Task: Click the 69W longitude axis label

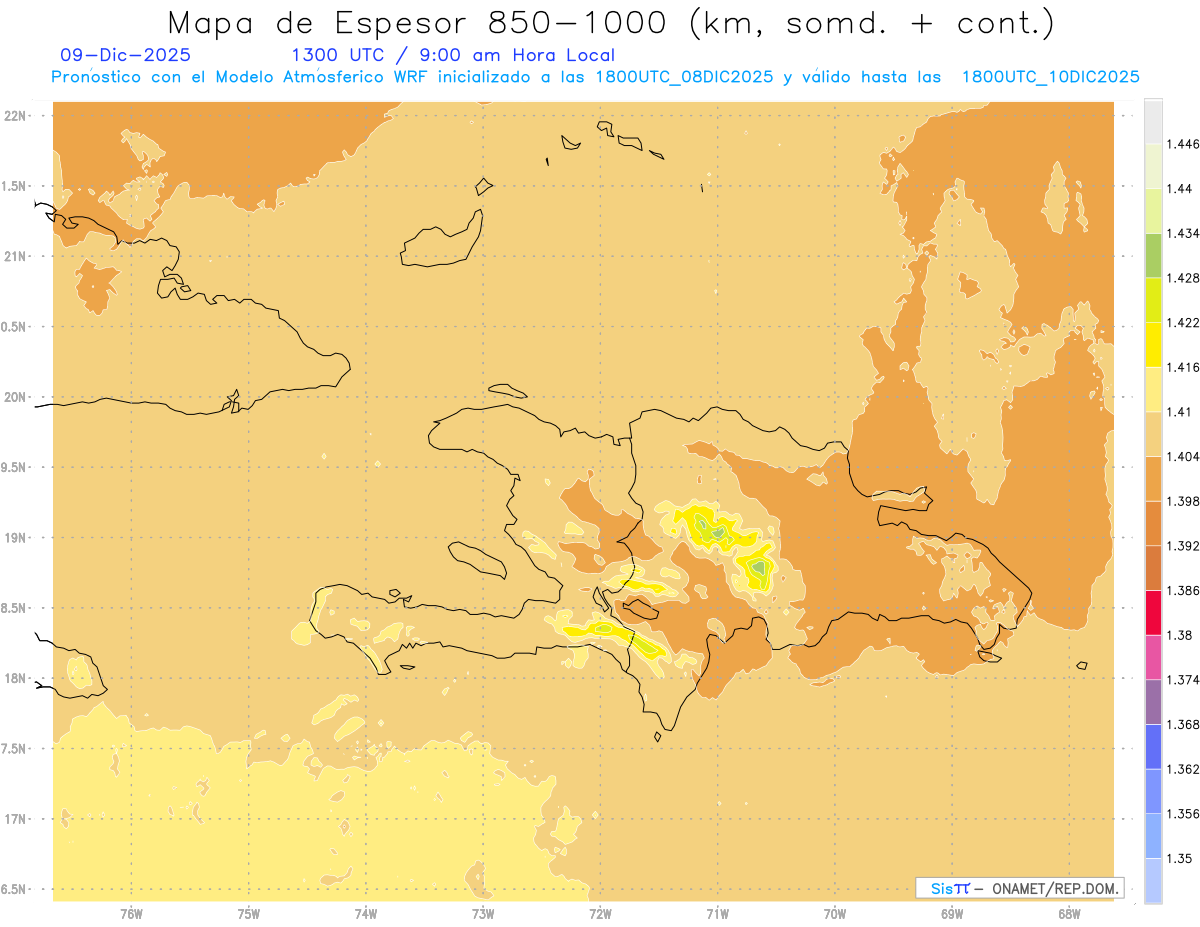Action: [952, 914]
